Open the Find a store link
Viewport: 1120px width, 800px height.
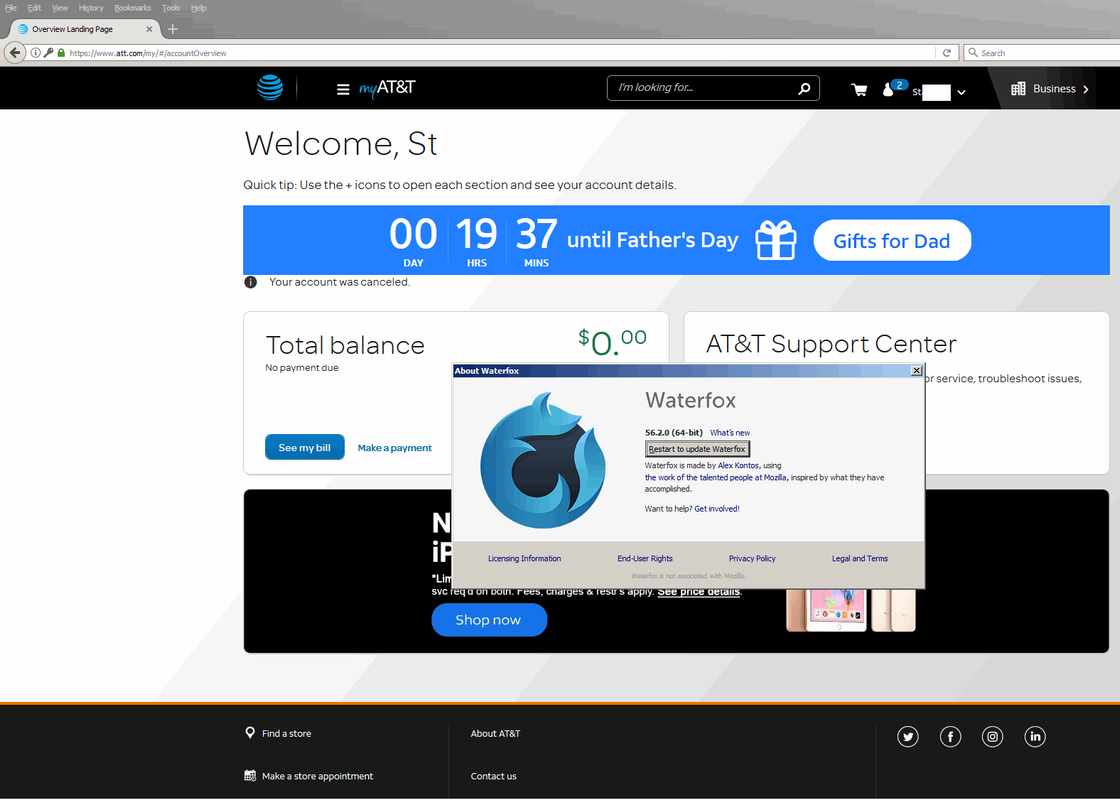click(286, 734)
